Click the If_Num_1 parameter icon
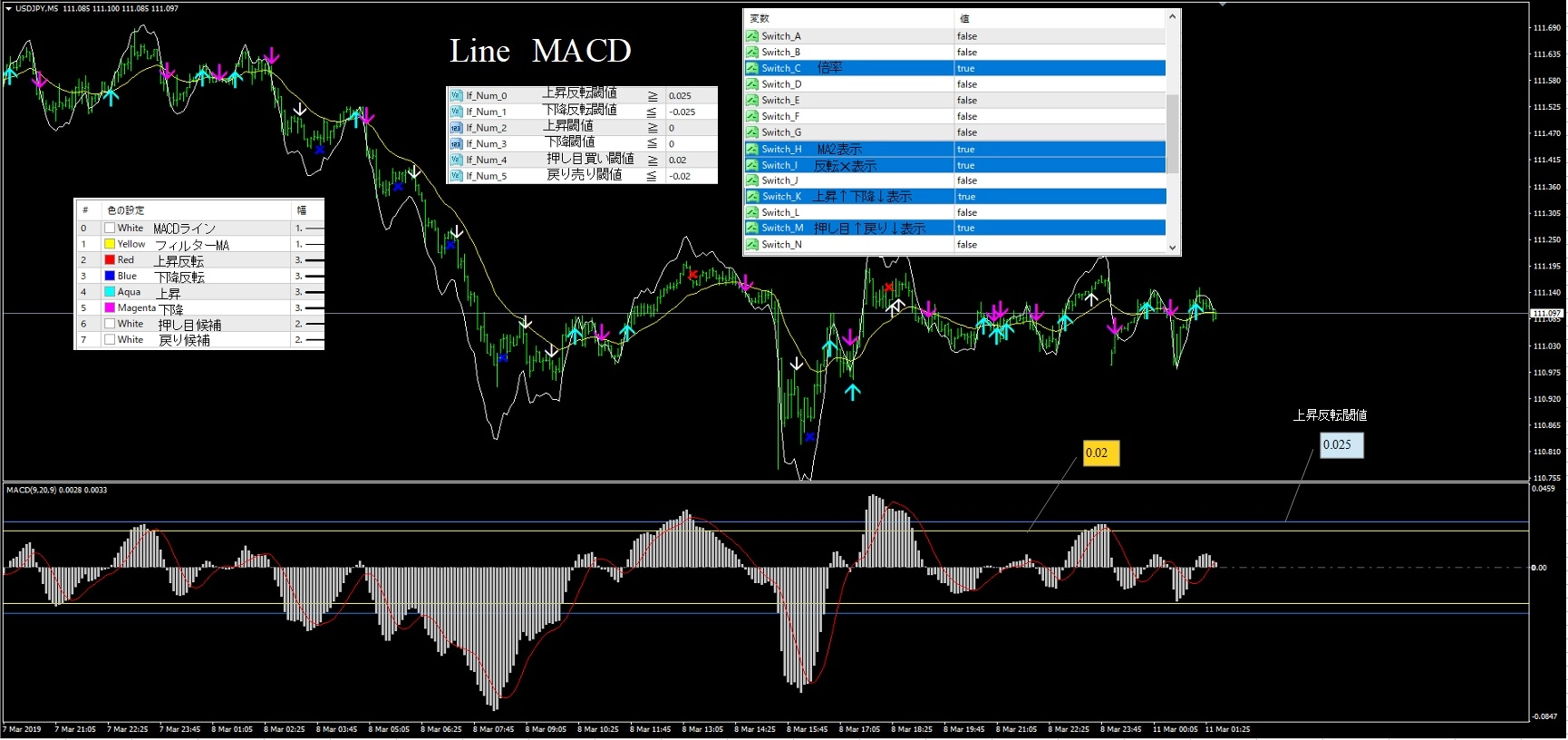The image size is (1568, 740). tap(457, 112)
